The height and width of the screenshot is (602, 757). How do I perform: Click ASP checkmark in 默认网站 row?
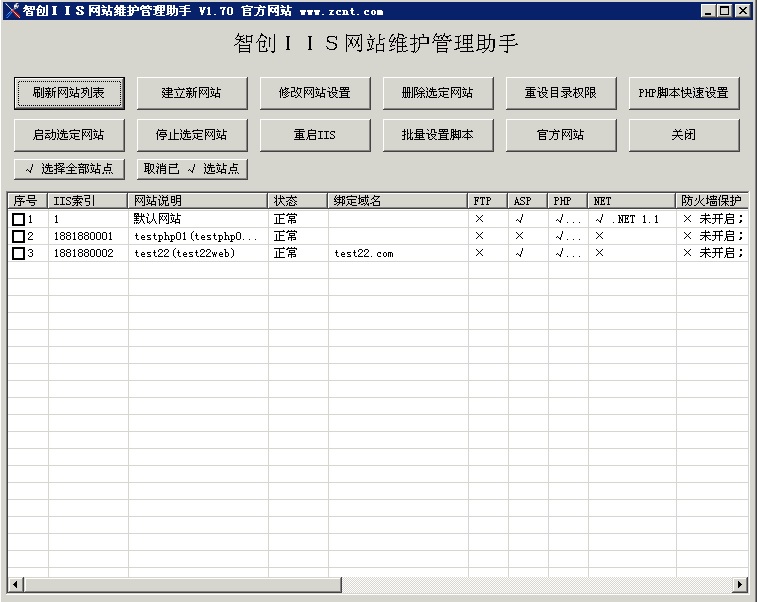point(519,219)
